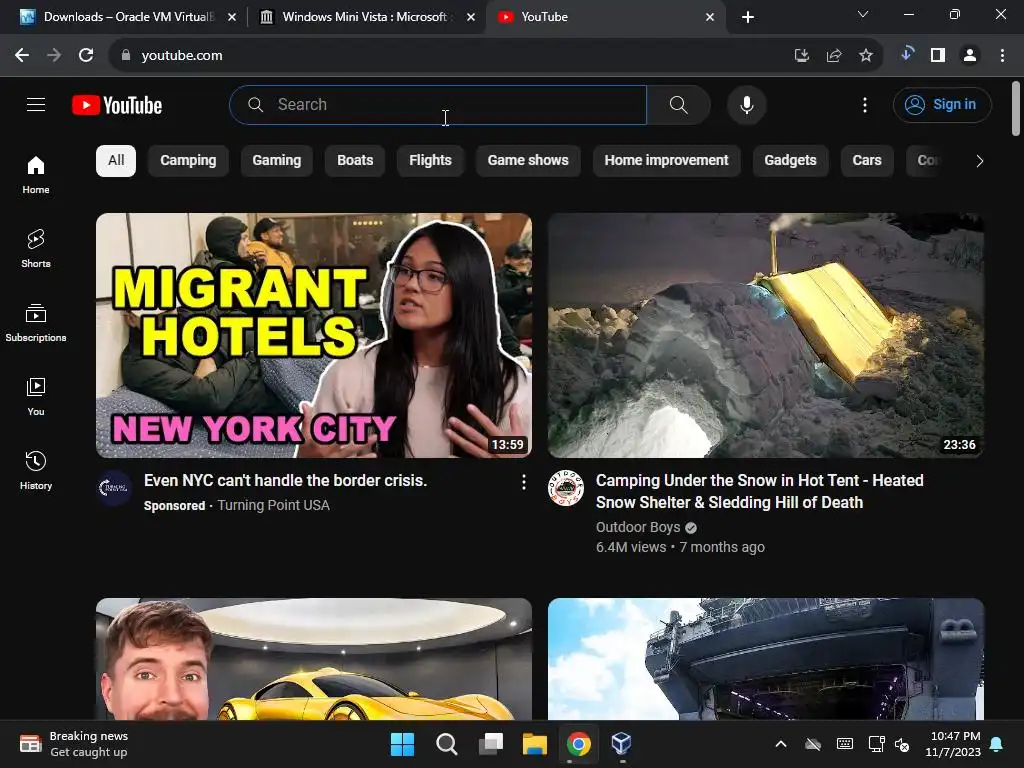1024x768 pixels.
Task: Open a new browser tab
Action: click(x=748, y=17)
